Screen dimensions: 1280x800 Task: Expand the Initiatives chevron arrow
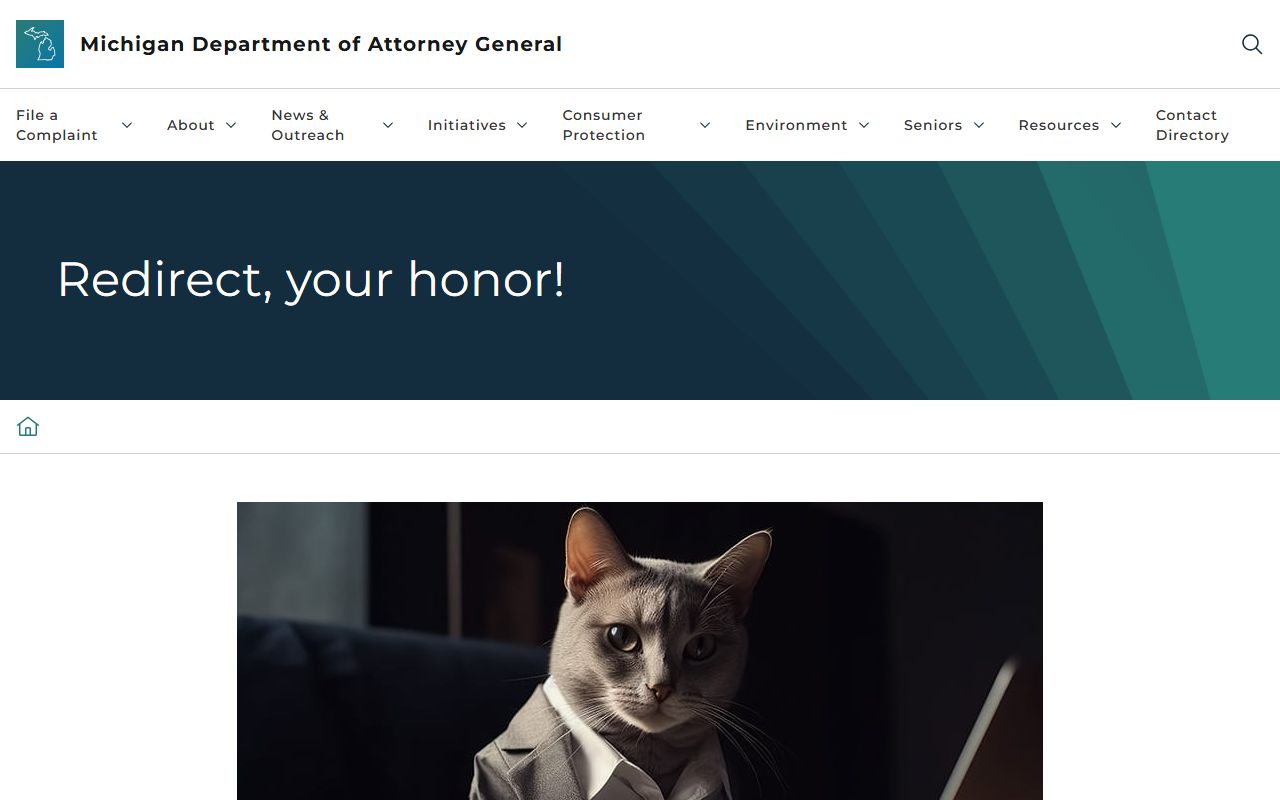pos(522,125)
